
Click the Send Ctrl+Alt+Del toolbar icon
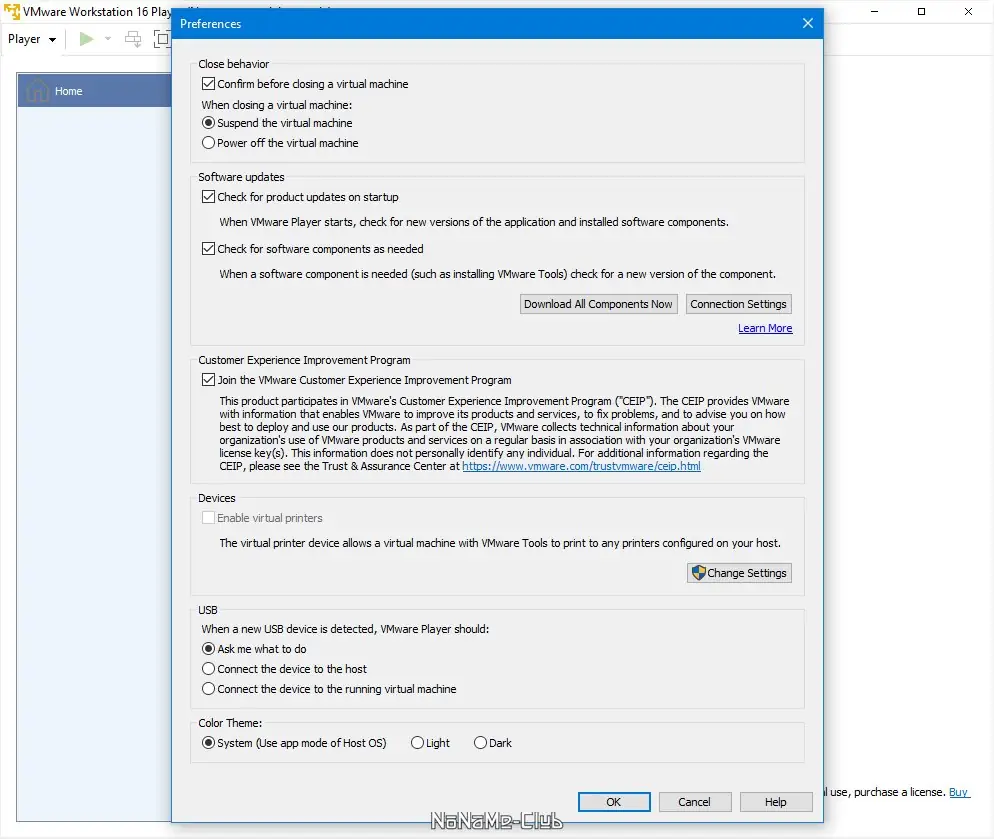(133, 39)
